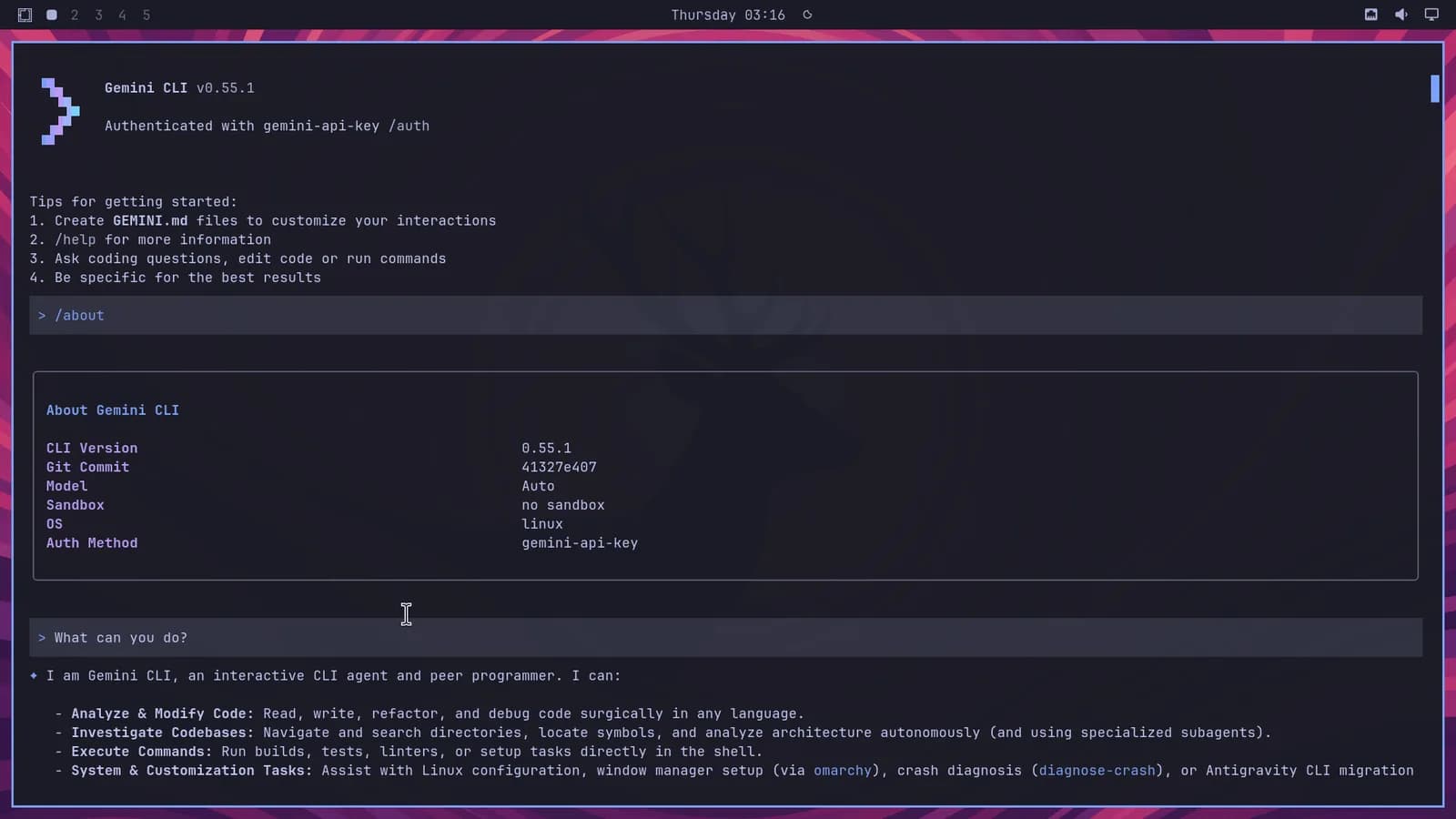Screen dimensions: 1456x819
Task: Switch to workspace 2
Action: coord(75,15)
